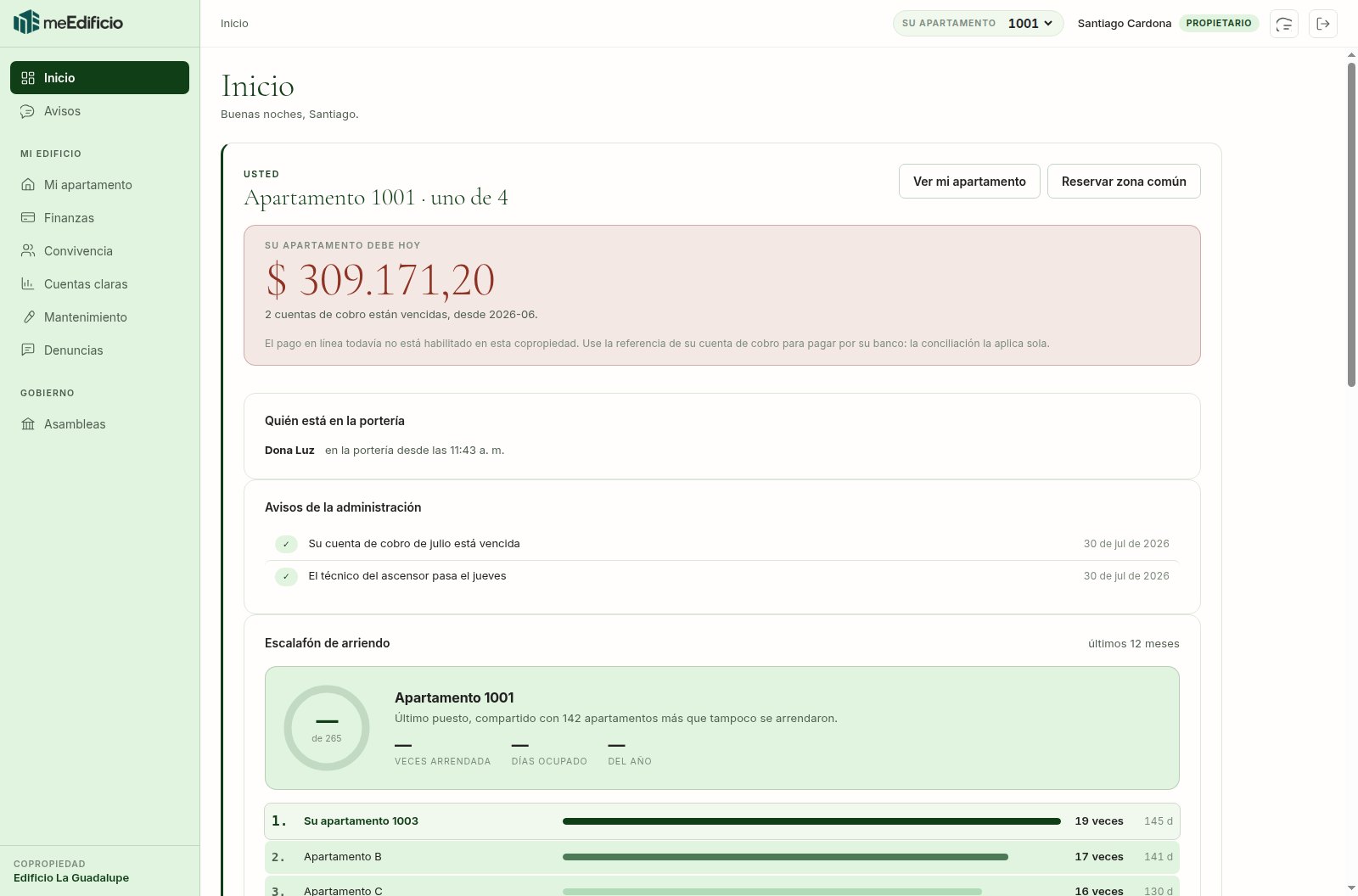The image size is (1358, 896).
Task: Click the progress bar of Su apartamento 1003
Action: pos(811,821)
